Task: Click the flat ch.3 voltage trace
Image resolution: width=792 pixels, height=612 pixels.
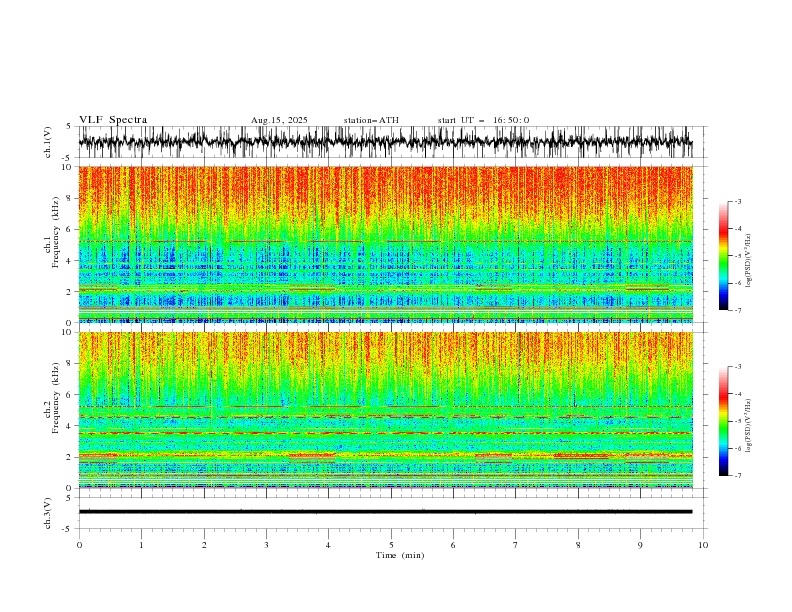Action: [385, 512]
